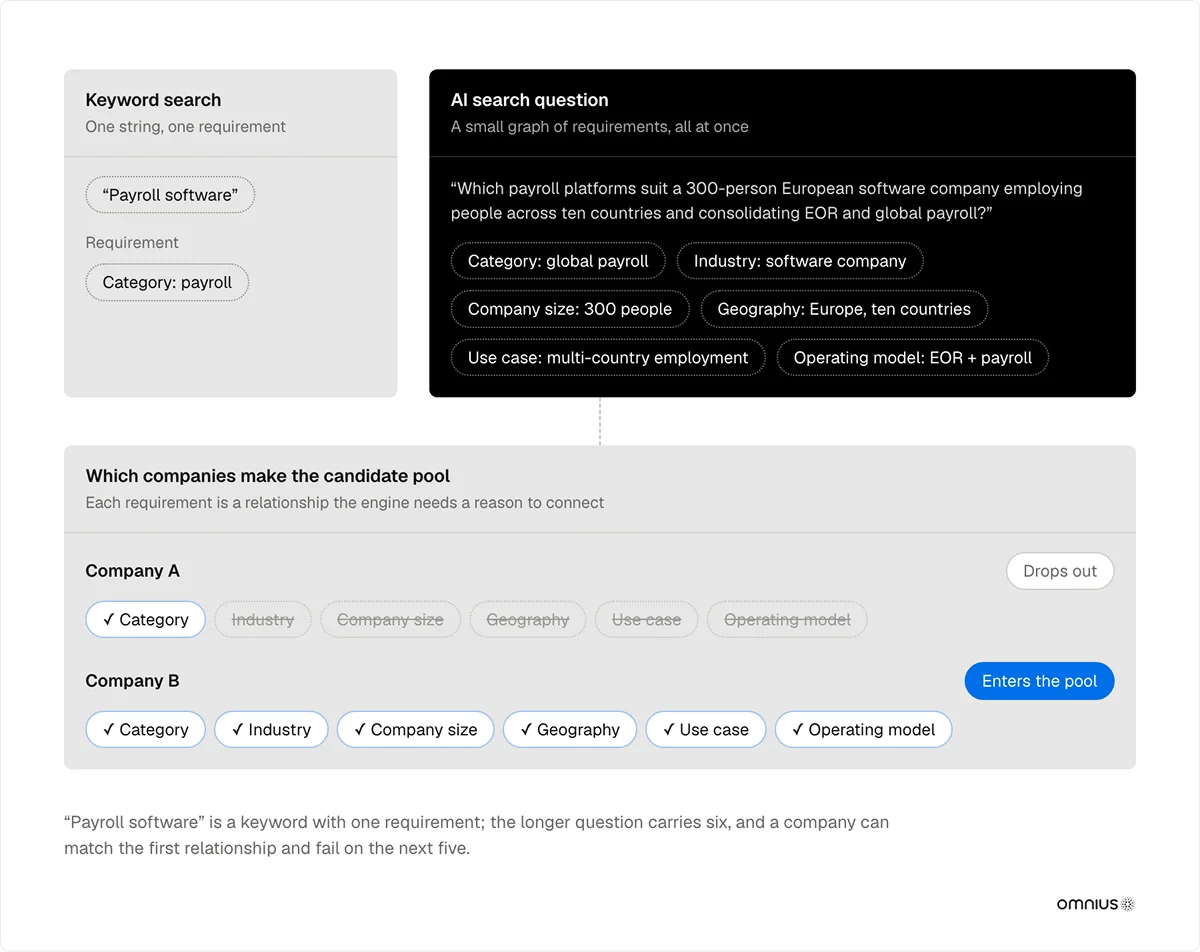Select Operating model: EOR + payroll chip
1200x952 pixels.
(913, 357)
